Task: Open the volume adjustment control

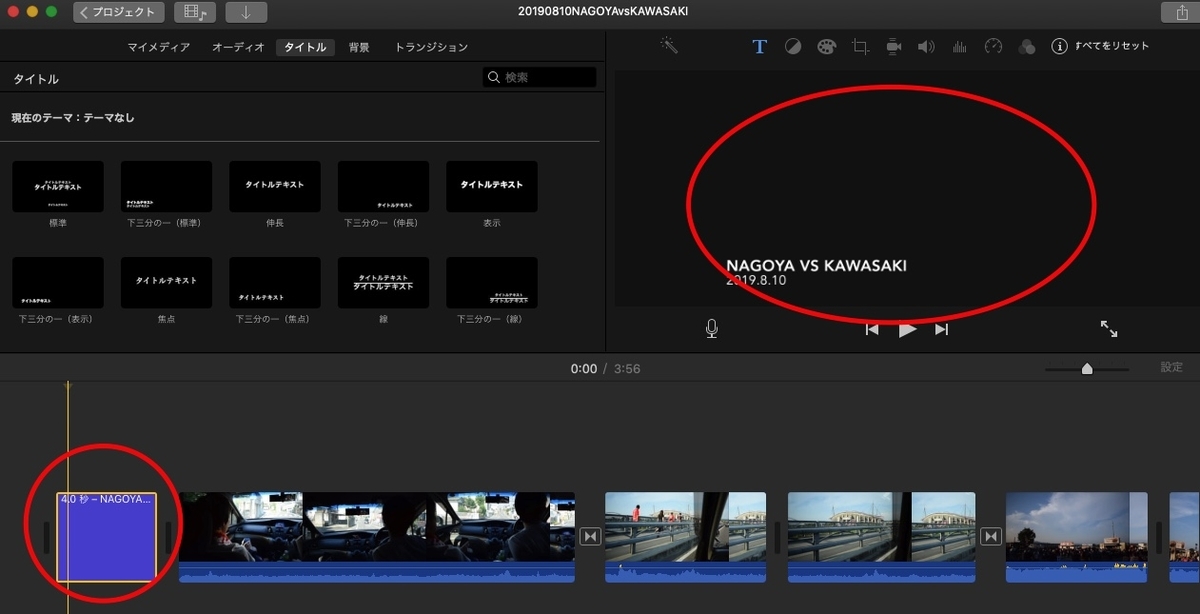Action: 925,46
